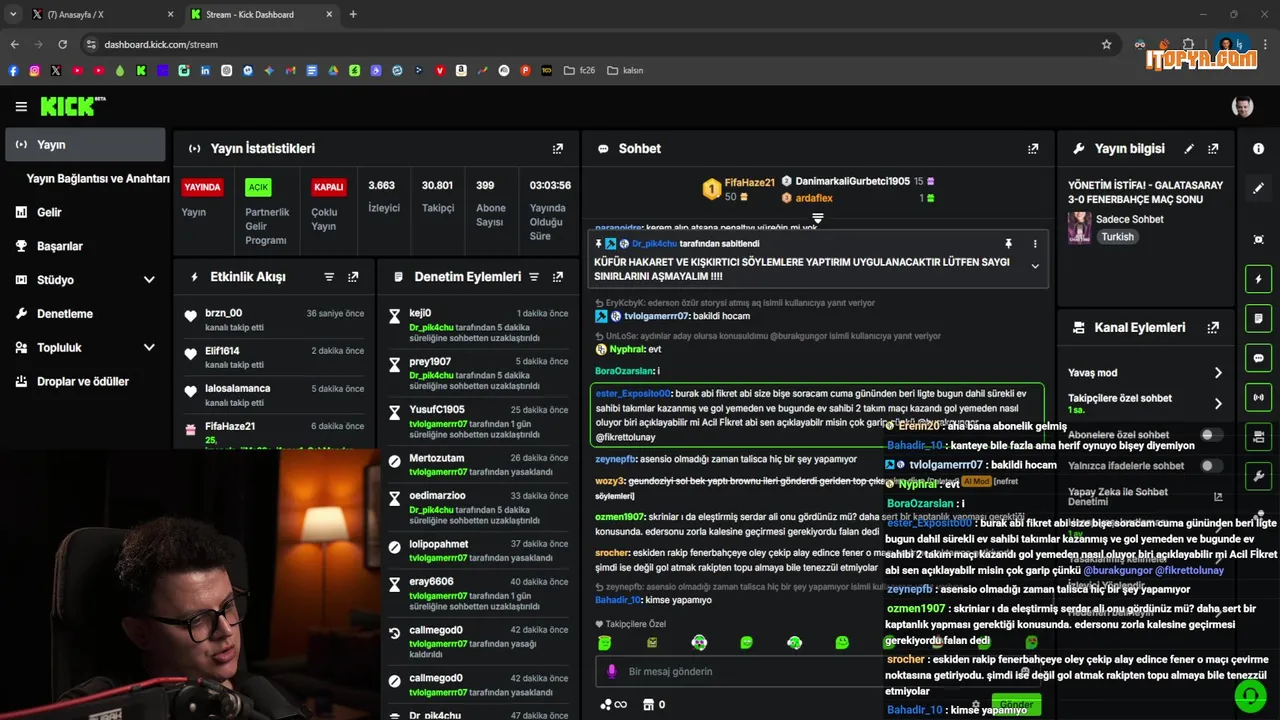Click the focus frame icon in right sidebar
The image size is (1280, 720).
1258,239
